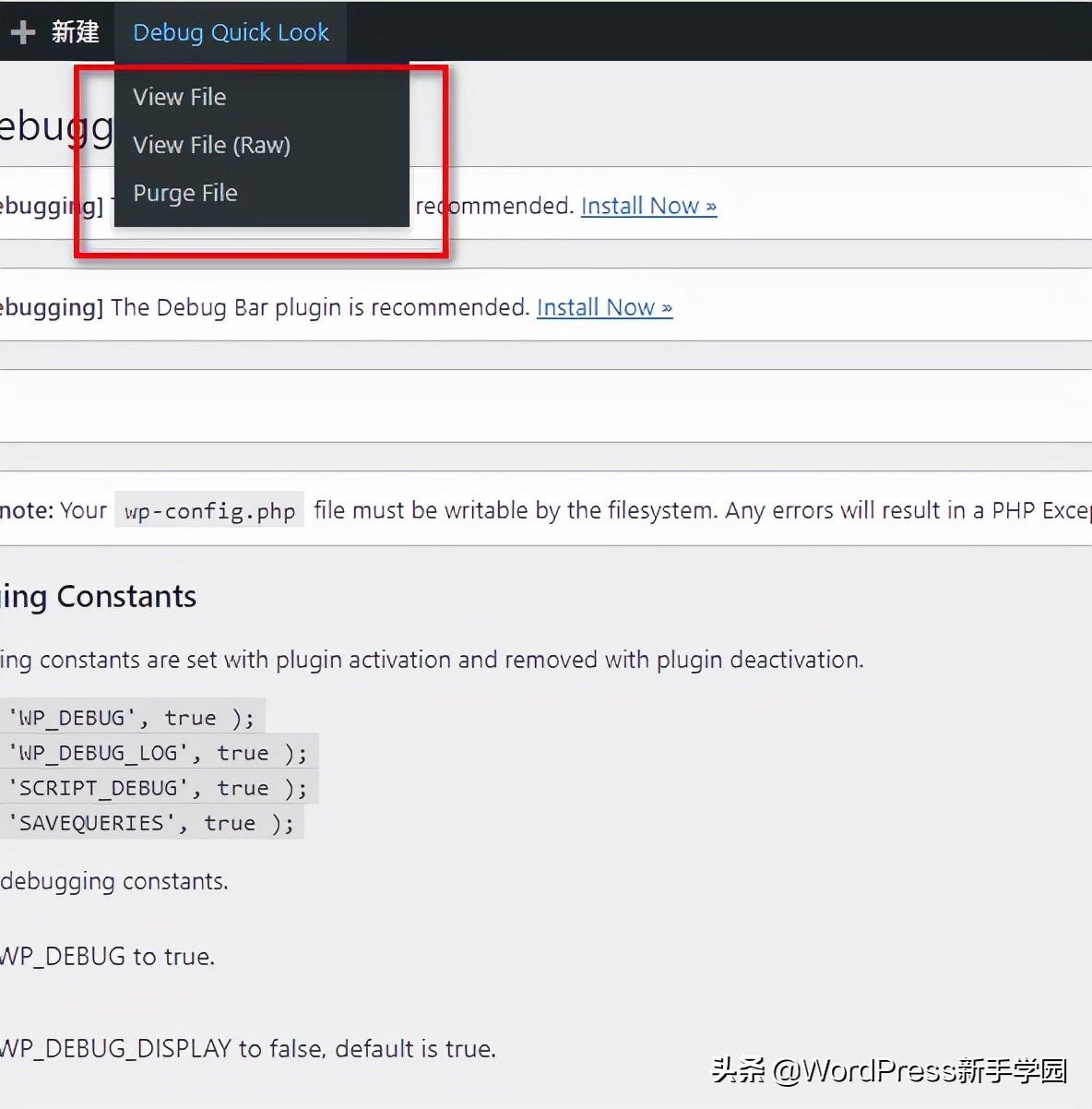This screenshot has width=1092, height=1109.
Task: Select View File from the dropdown
Action: pos(179,97)
